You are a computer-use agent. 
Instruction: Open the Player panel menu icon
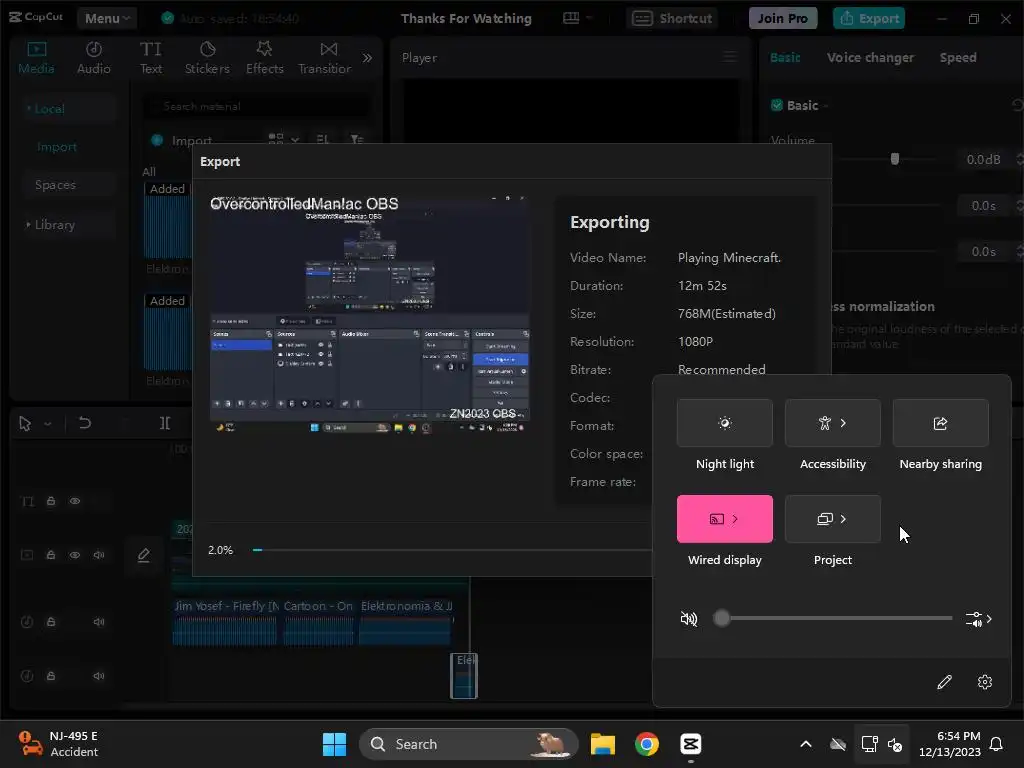(x=730, y=57)
